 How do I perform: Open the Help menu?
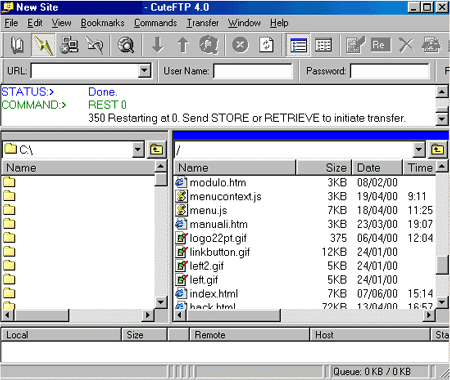(x=279, y=23)
